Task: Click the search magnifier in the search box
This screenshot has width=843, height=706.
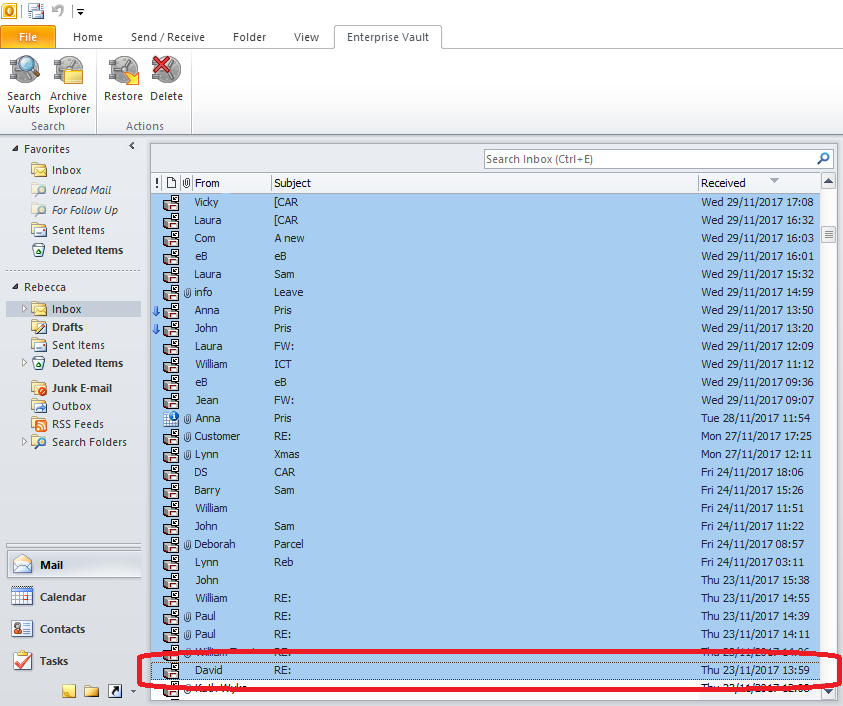Action: coord(822,158)
